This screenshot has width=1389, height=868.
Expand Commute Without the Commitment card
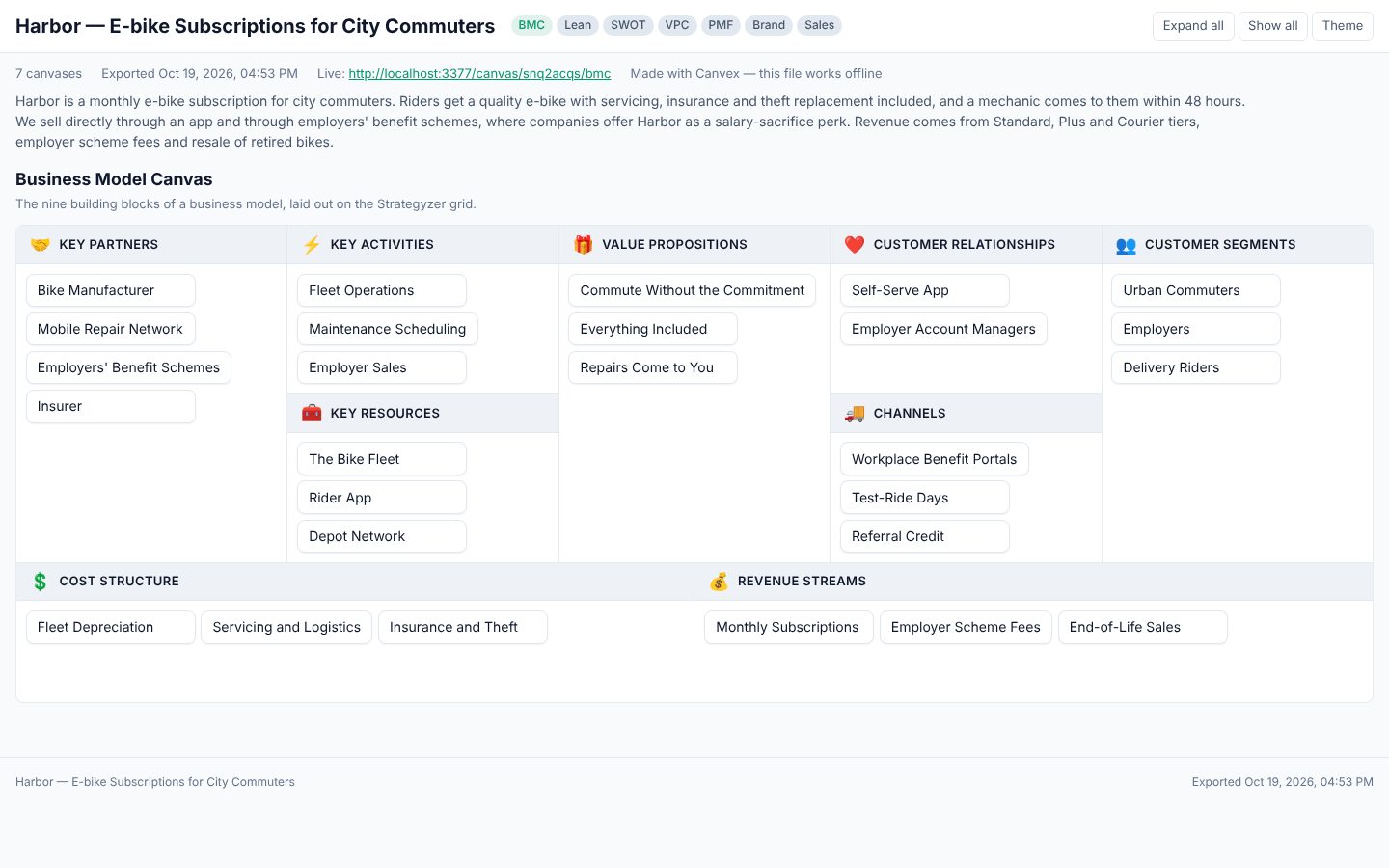click(x=693, y=290)
